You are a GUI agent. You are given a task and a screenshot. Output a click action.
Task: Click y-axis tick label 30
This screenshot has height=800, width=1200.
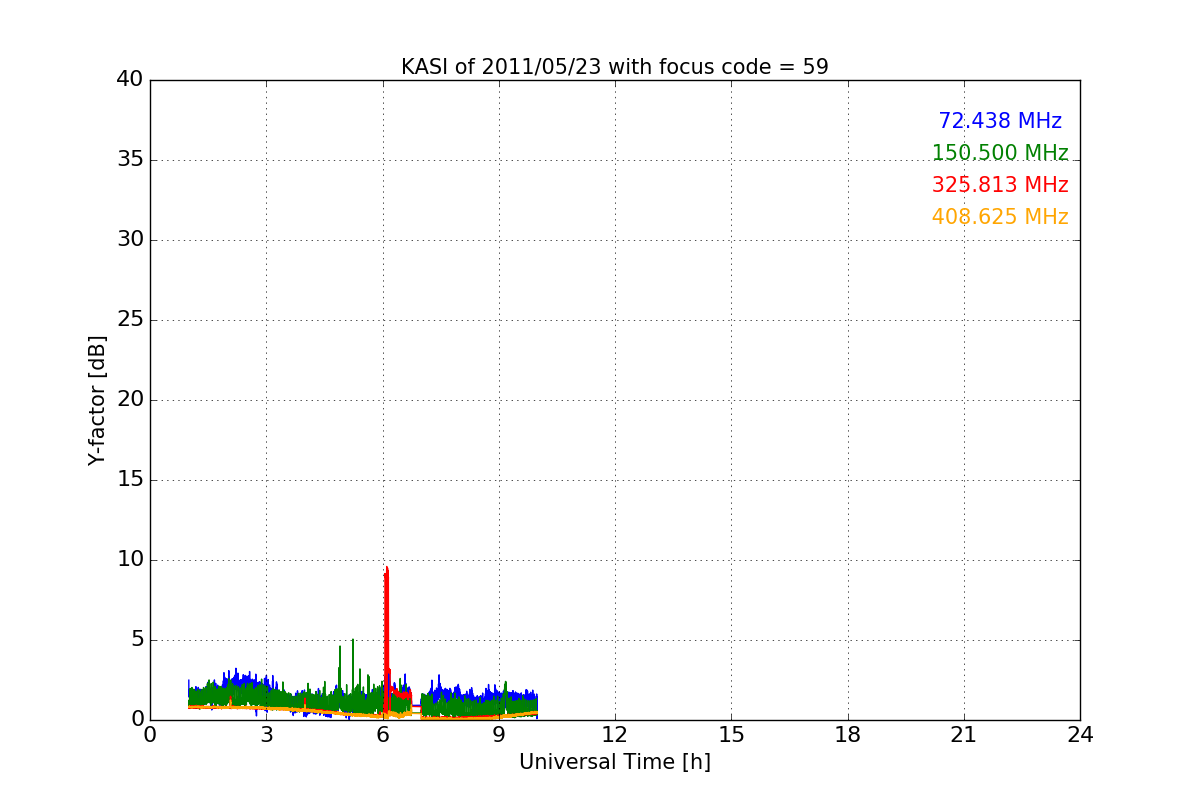click(x=129, y=240)
